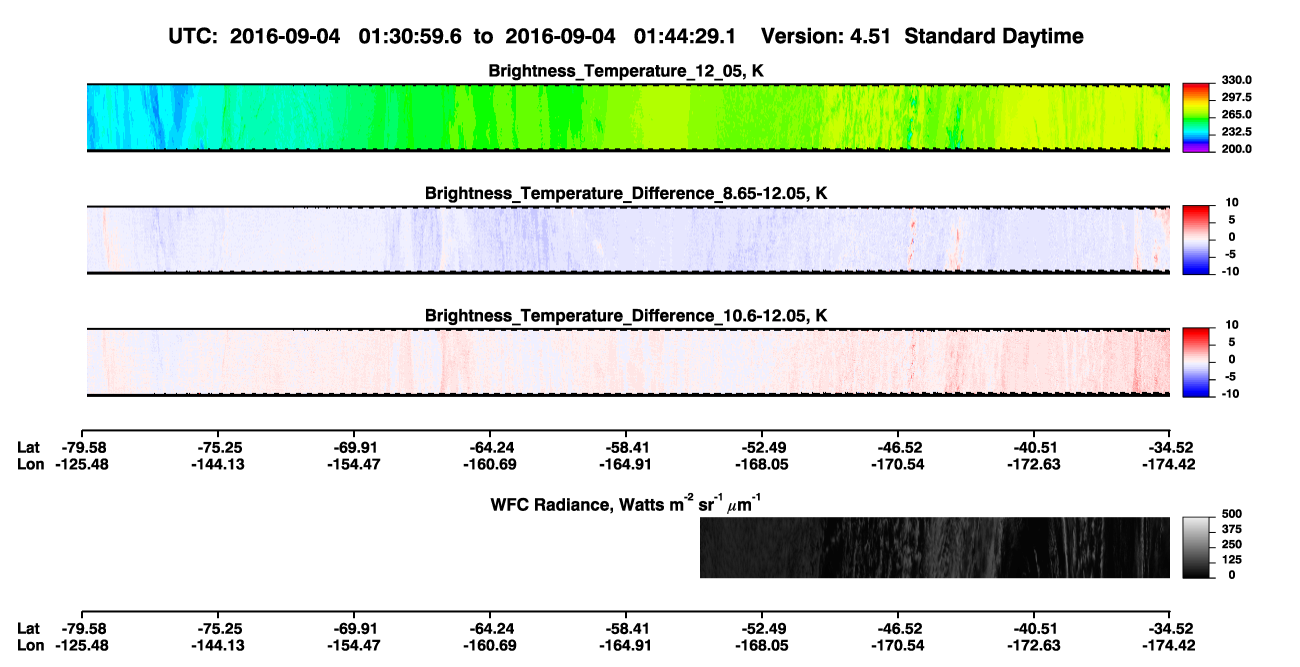Viewport: 1300px width, 667px height.
Task: Click the "500" label on the WFC colorbar
Action: point(1231,513)
